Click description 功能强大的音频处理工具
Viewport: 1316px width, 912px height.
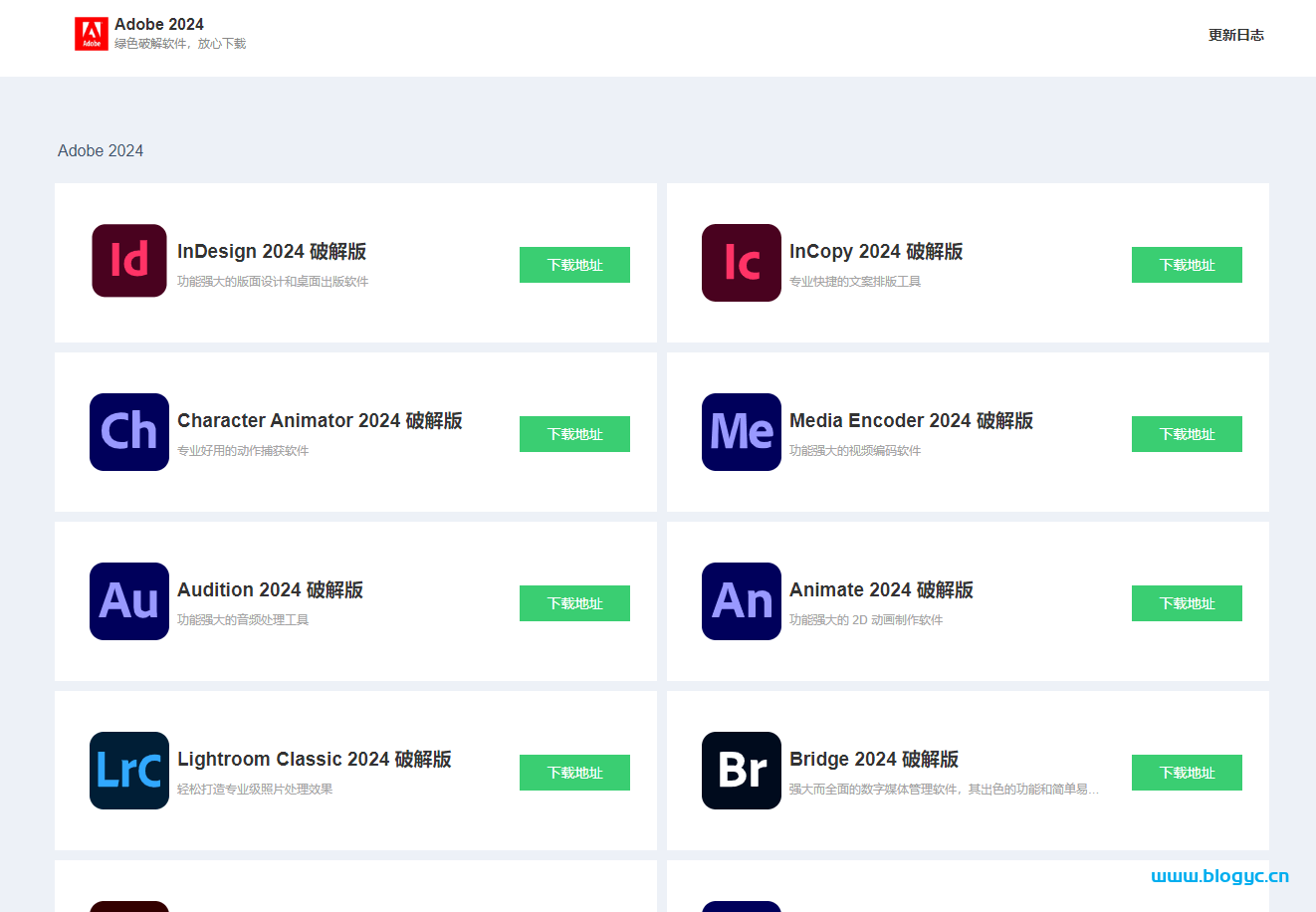(x=243, y=620)
